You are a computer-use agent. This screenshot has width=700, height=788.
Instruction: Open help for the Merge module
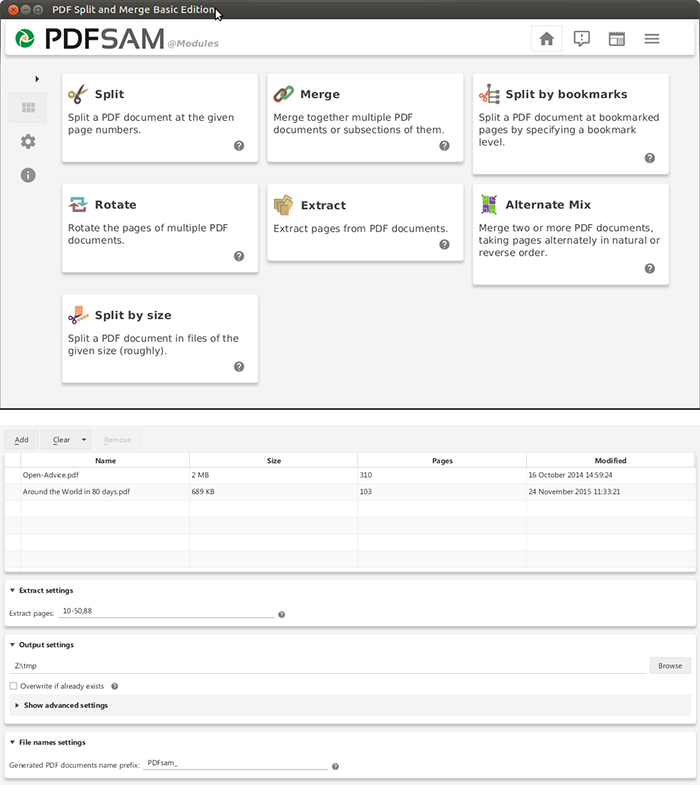[444, 146]
